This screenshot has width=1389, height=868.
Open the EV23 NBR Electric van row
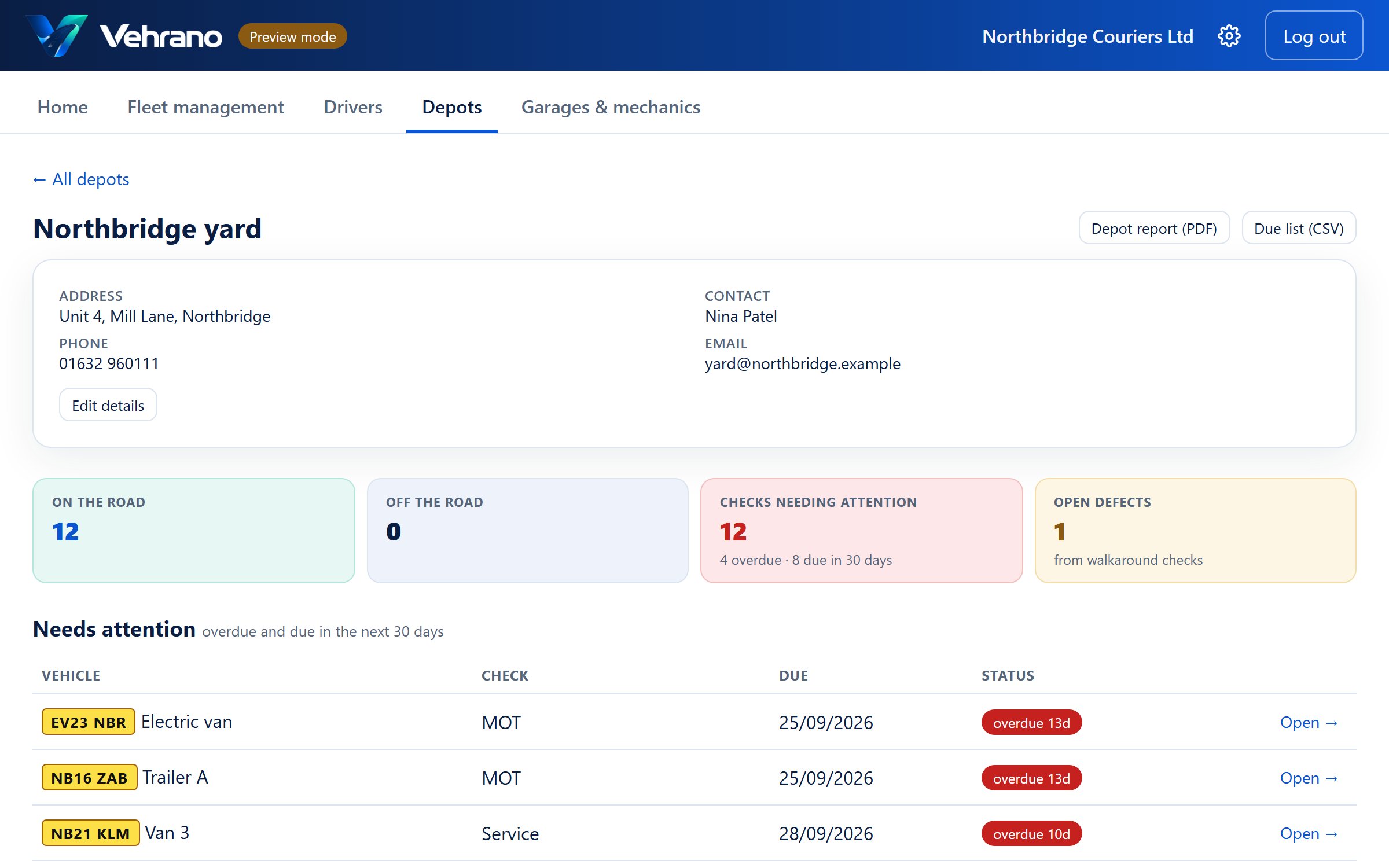[1309, 723]
